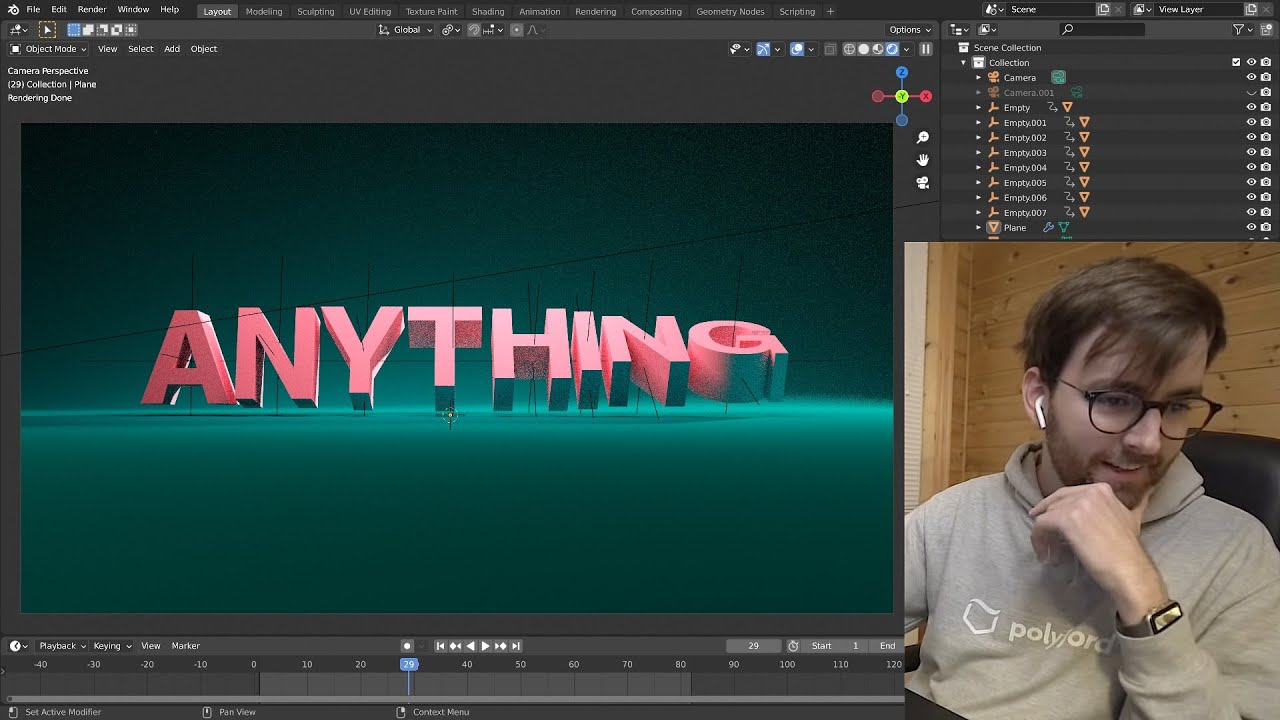Image resolution: width=1280 pixels, height=720 pixels.
Task: Play the animation forward
Action: point(485,646)
